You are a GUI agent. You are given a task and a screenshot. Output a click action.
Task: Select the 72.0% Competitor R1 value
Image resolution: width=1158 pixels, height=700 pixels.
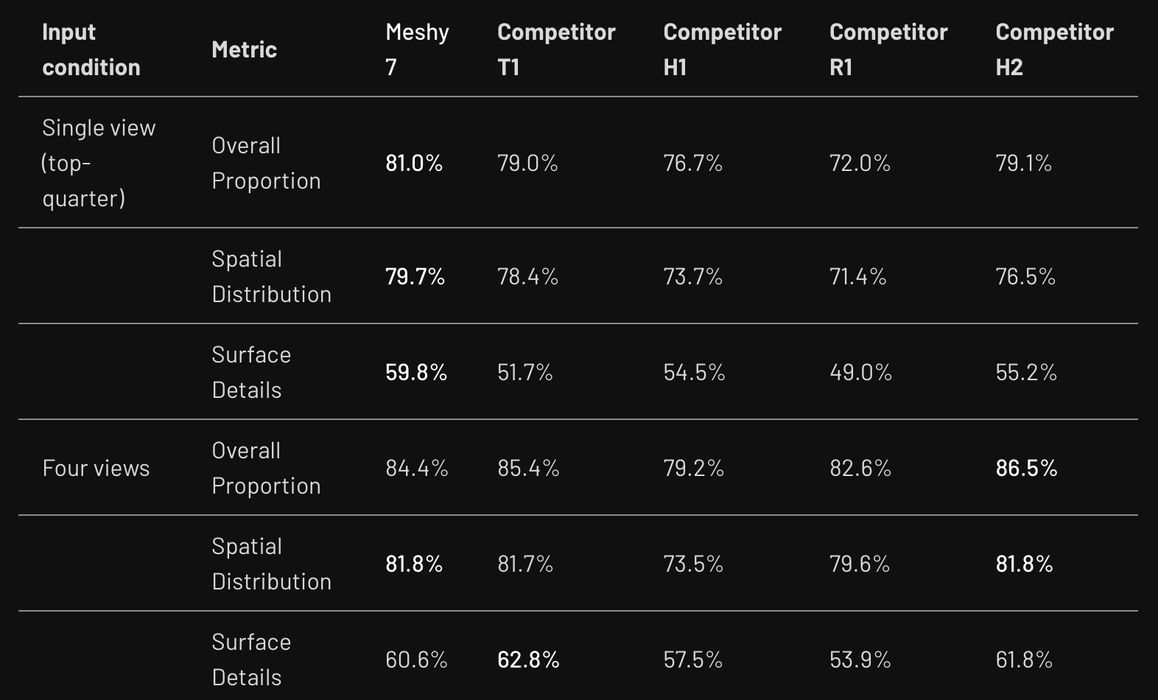click(860, 162)
